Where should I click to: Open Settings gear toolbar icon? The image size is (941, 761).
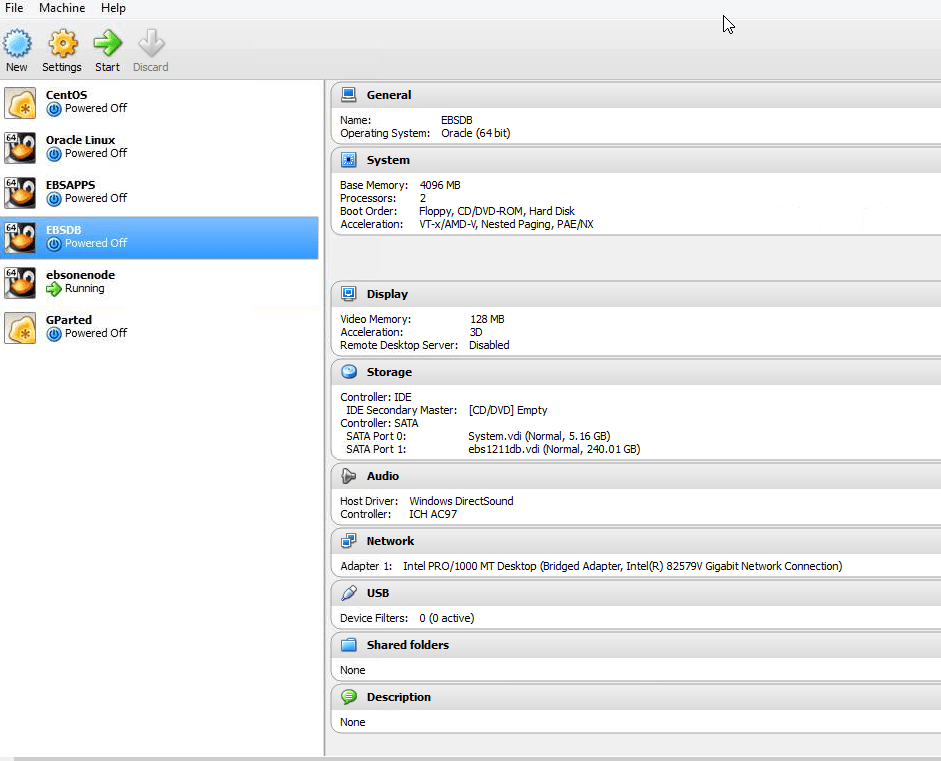pyautogui.click(x=62, y=43)
